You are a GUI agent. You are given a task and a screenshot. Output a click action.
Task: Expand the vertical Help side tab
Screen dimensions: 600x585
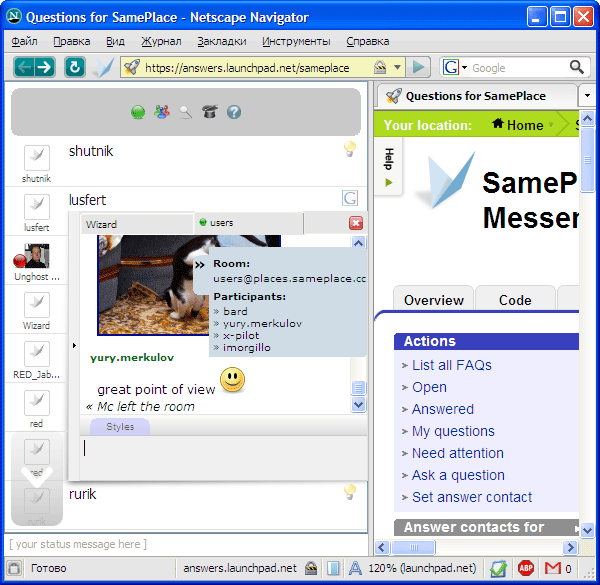[388, 167]
